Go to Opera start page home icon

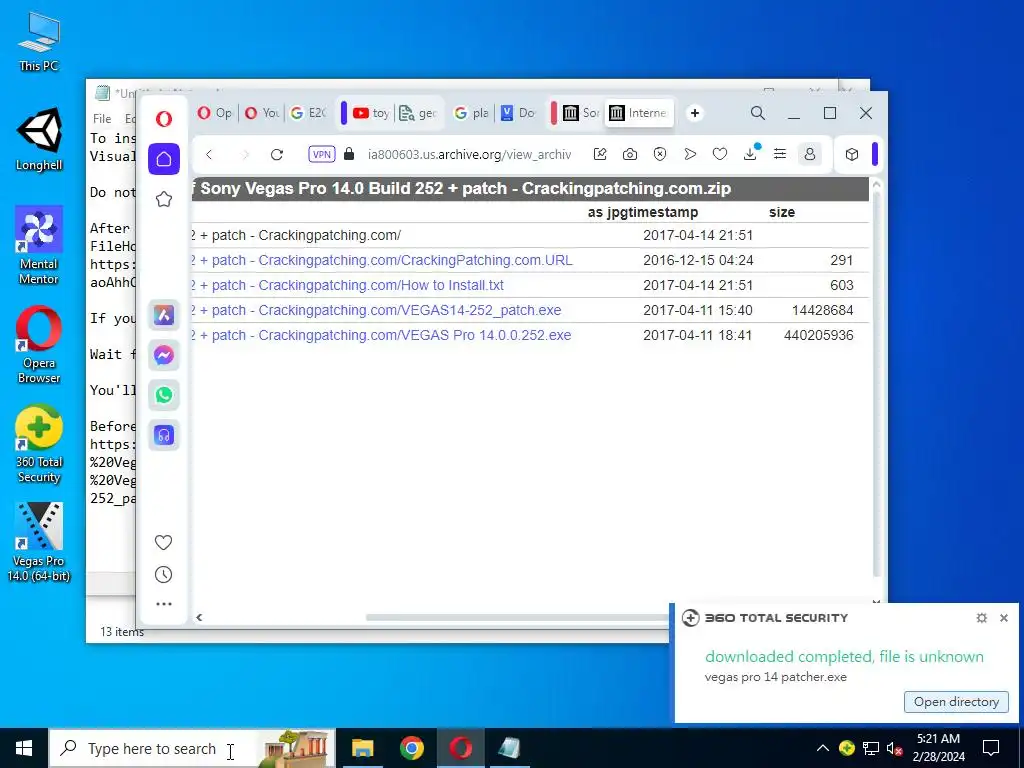pyautogui.click(x=164, y=159)
